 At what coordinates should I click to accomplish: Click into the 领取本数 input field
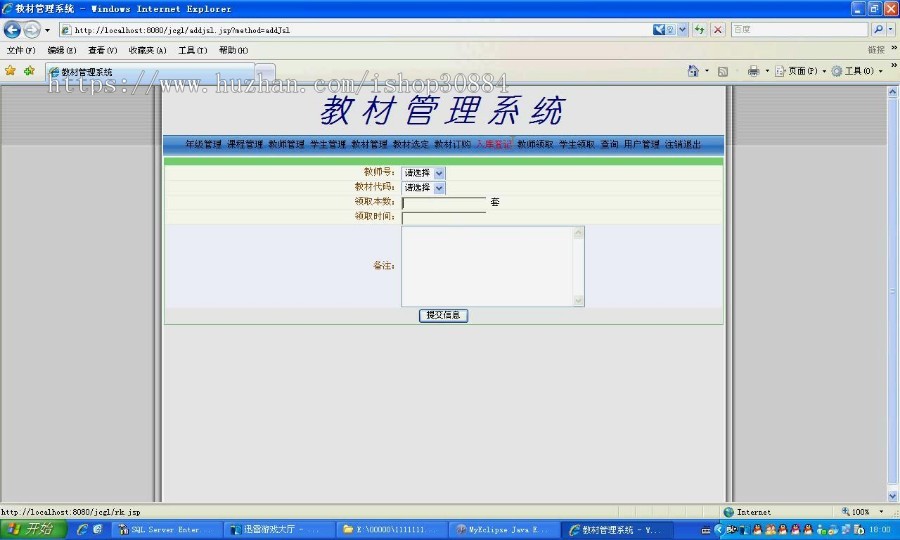pyautogui.click(x=444, y=203)
